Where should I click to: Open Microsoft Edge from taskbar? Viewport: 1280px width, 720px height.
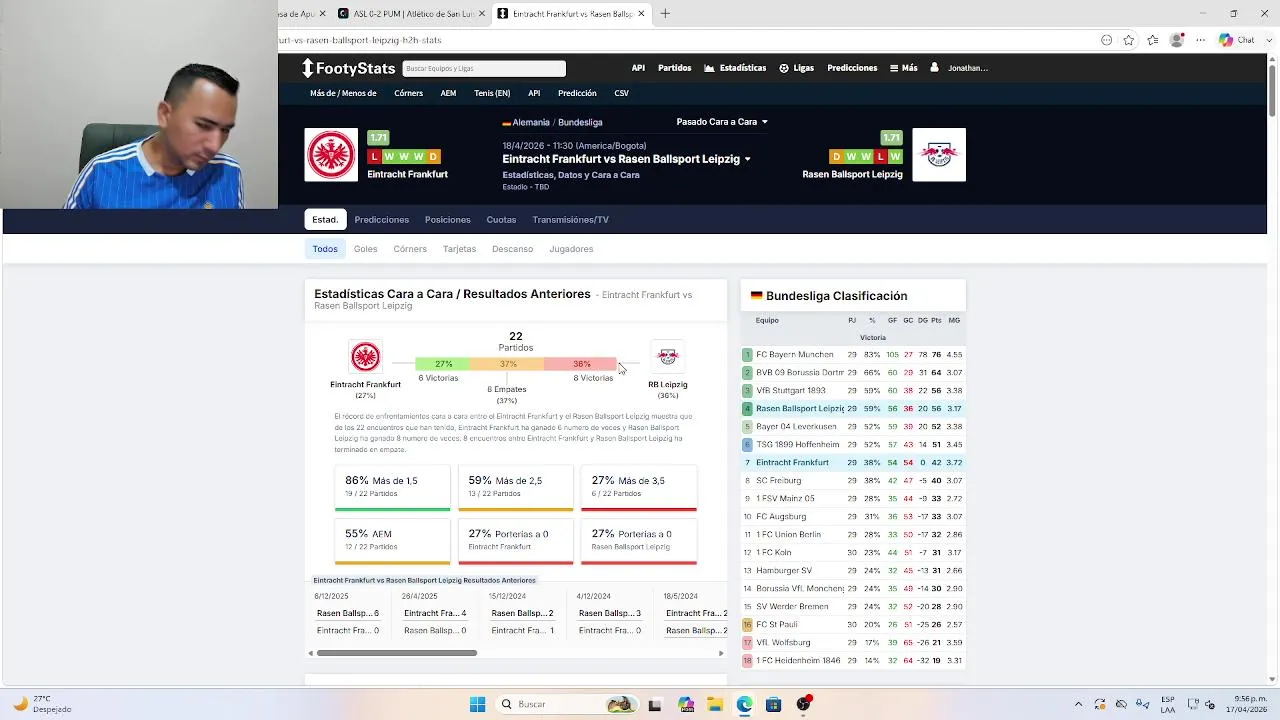coord(744,704)
